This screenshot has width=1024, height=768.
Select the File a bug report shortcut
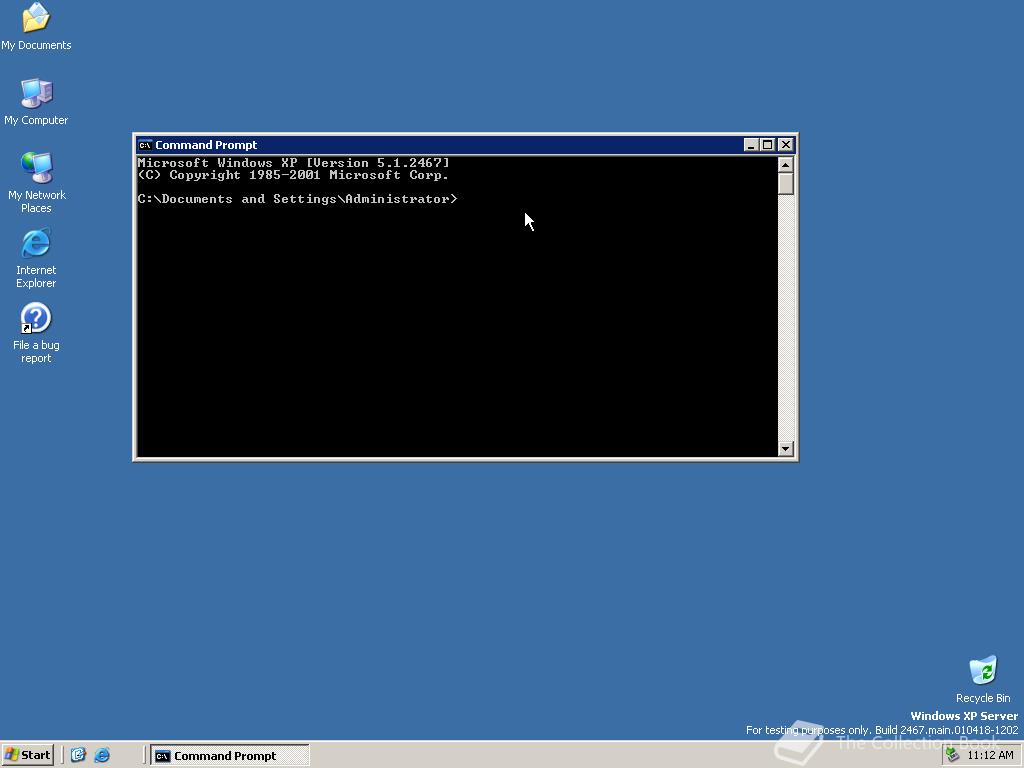point(36,333)
